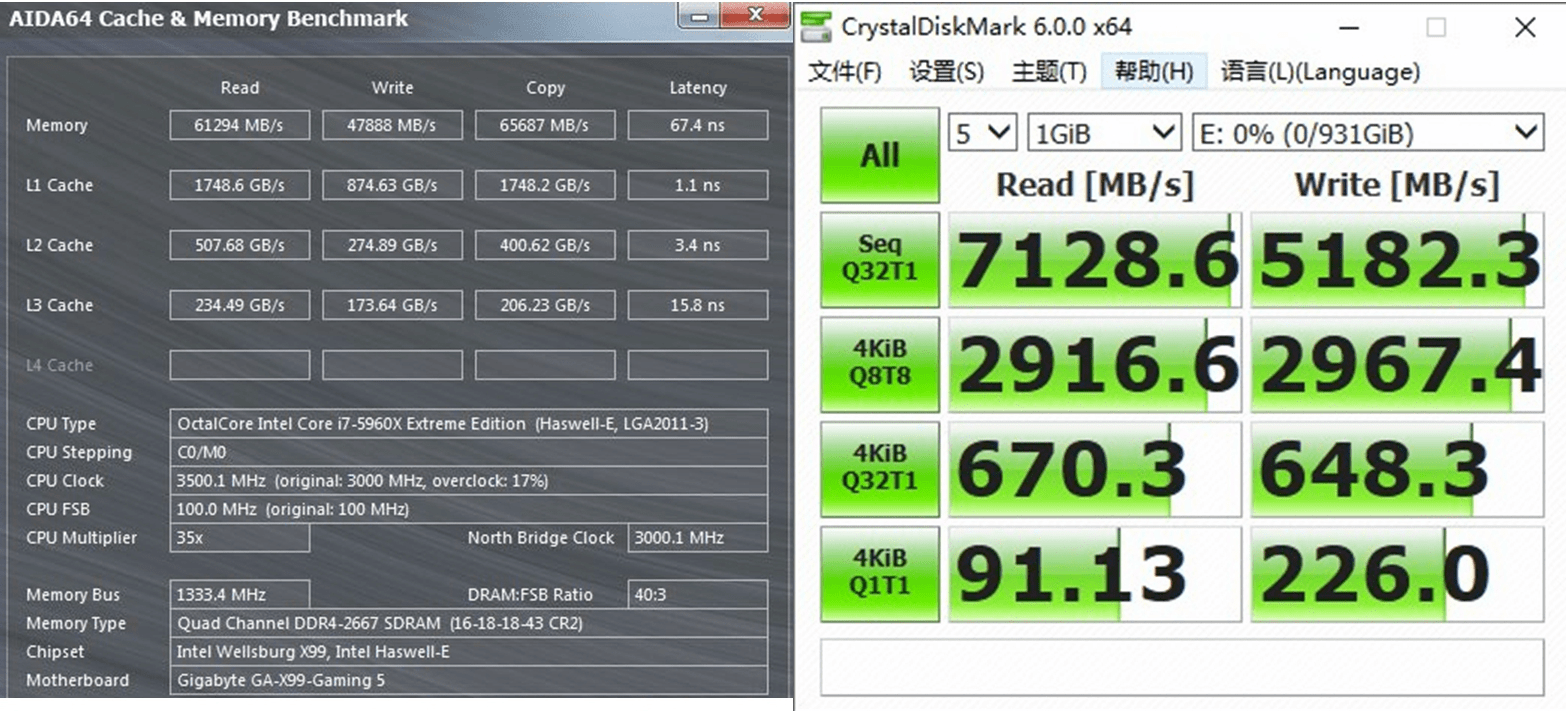Click the empty comment field in CrystalDiskMark
Viewport: 1566px width, 711px height.
(x=1182, y=666)
